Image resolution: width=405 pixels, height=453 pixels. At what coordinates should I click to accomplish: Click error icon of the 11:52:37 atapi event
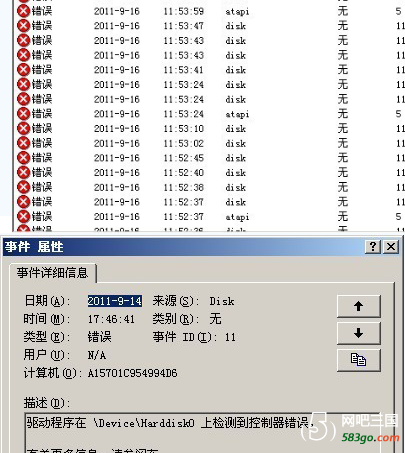pyautogui.click(x=23, y=216)
